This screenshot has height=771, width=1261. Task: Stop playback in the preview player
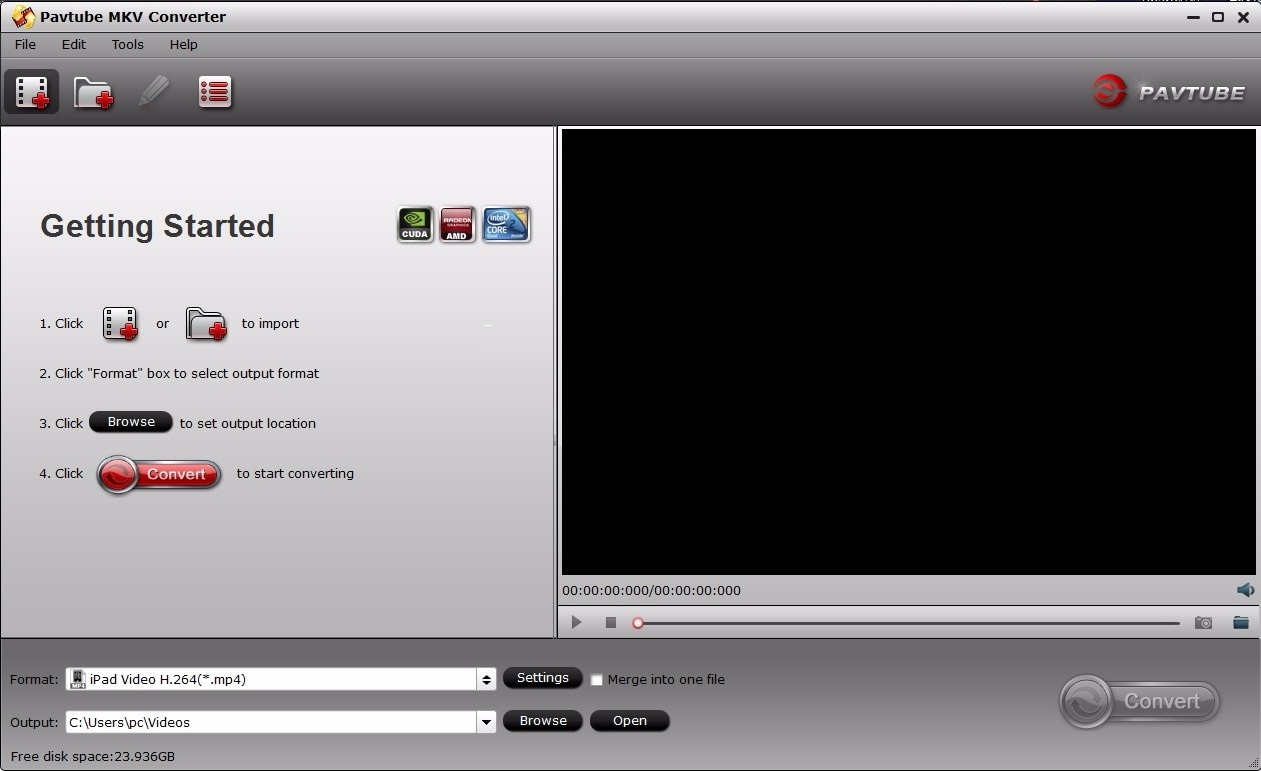pyautogui.click(x=610, y=622)
